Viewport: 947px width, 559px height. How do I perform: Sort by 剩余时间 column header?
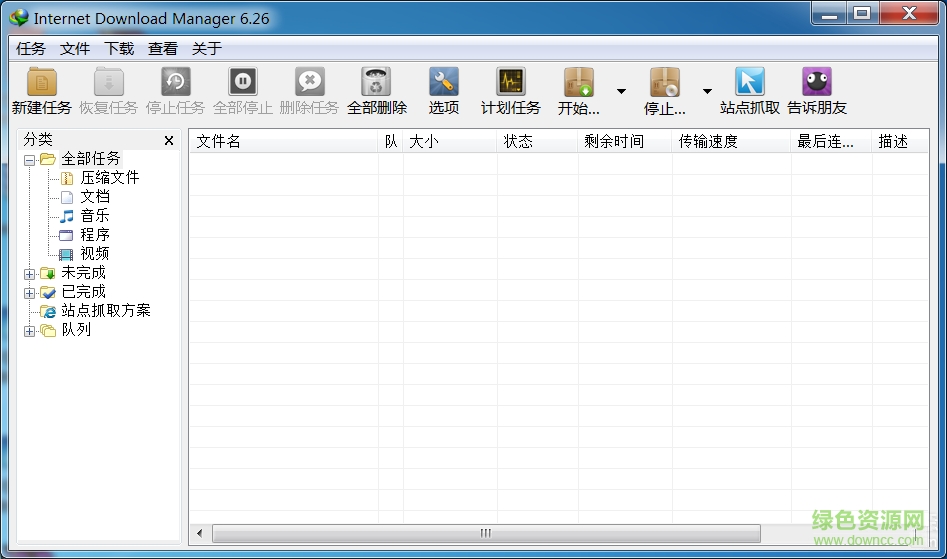pos(625,141)
